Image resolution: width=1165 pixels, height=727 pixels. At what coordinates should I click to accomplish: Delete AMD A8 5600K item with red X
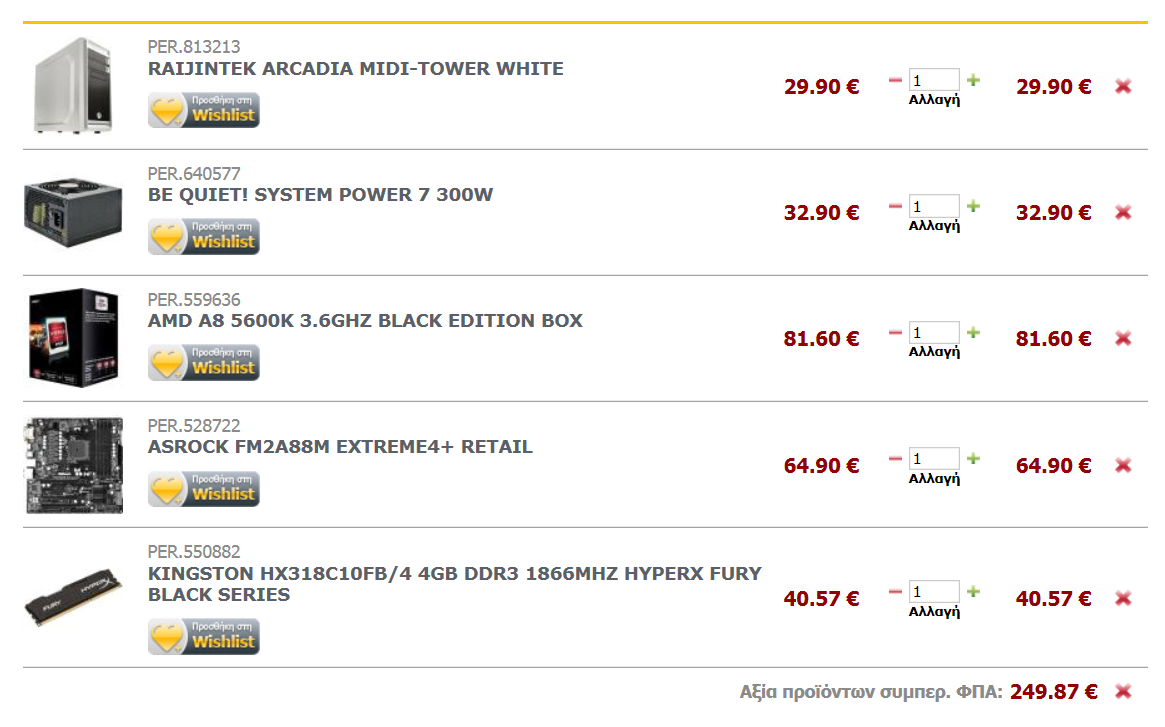point(1123,339)
